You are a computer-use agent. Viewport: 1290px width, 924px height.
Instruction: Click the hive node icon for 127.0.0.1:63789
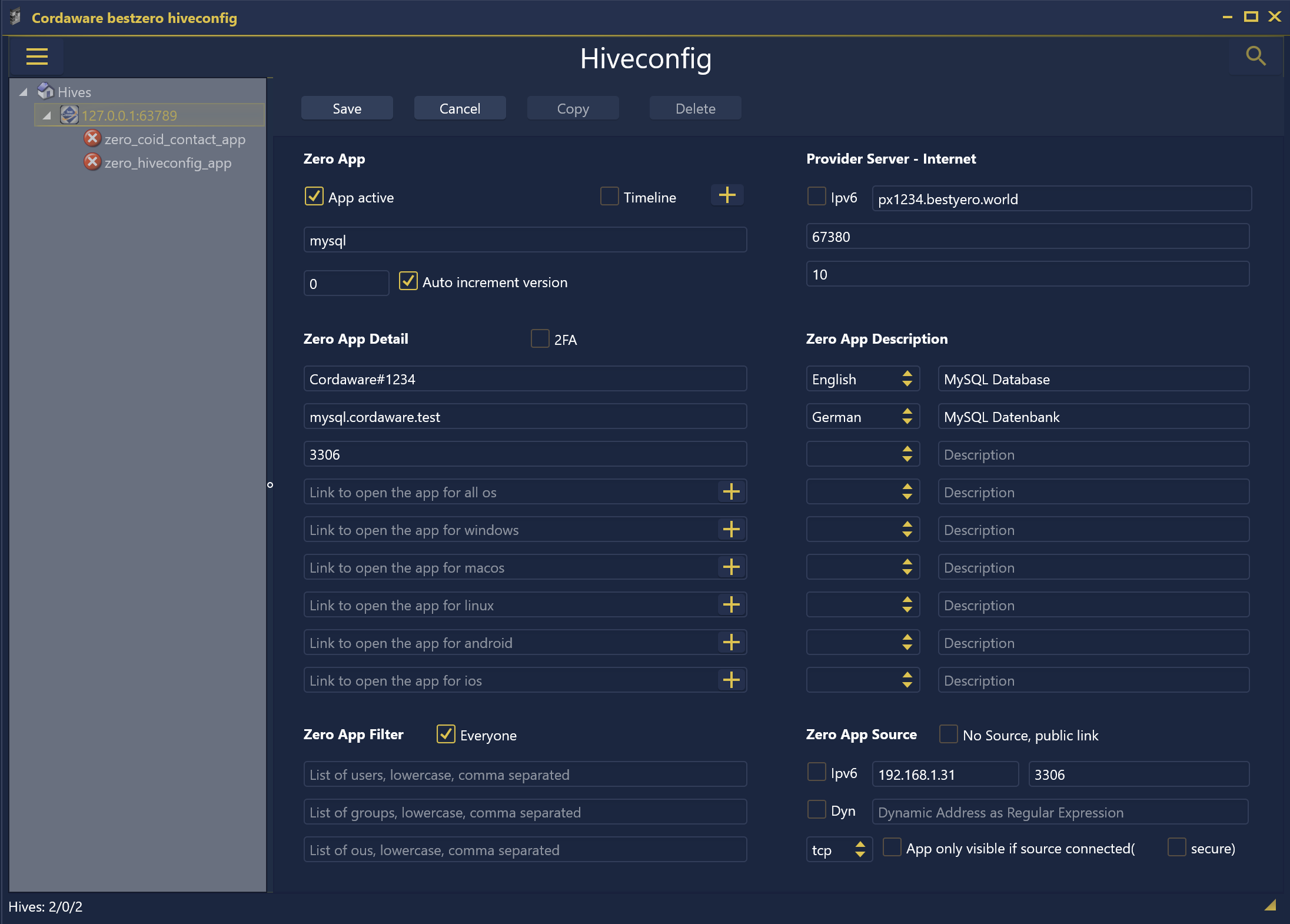point(69,115)
